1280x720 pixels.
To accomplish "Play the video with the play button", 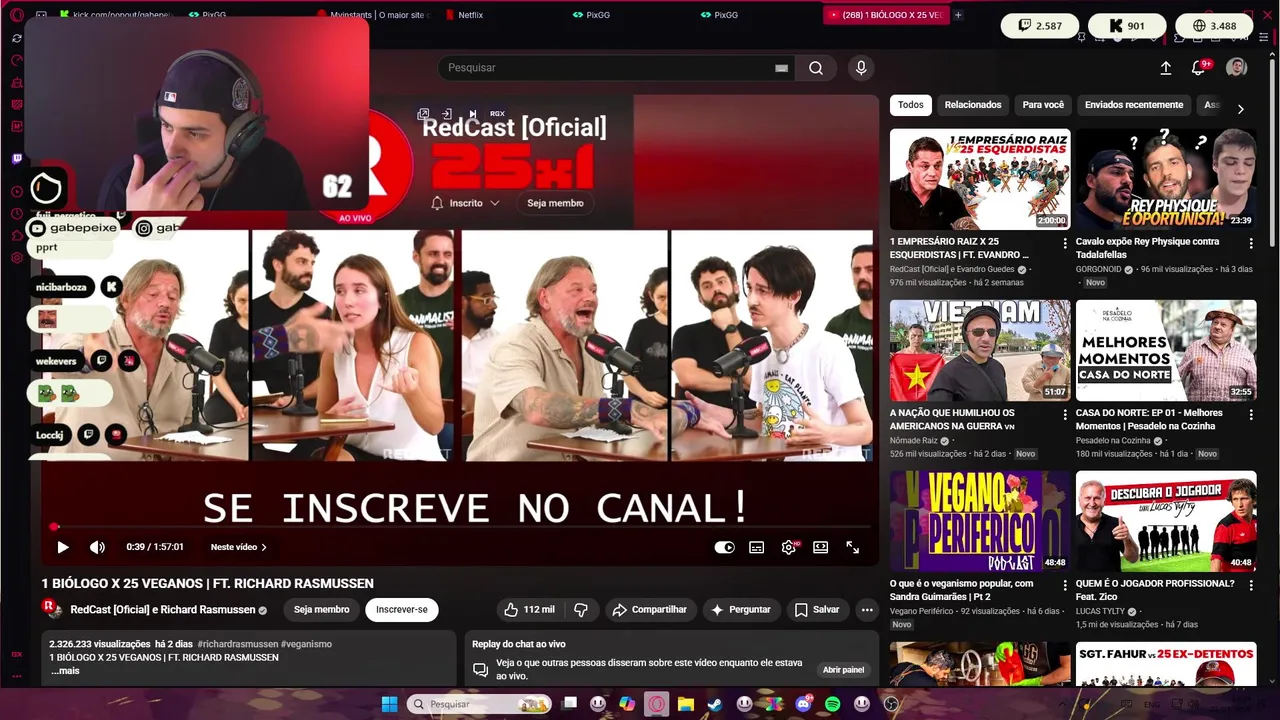I will tap(63, 547).
